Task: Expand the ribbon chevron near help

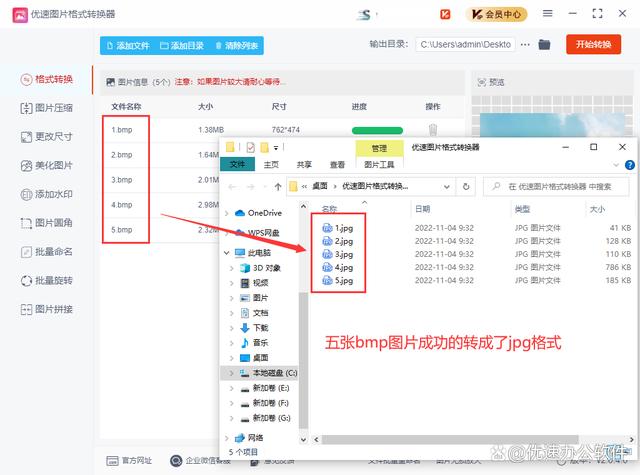Action: pyautogui.click(x=616, y=165)
